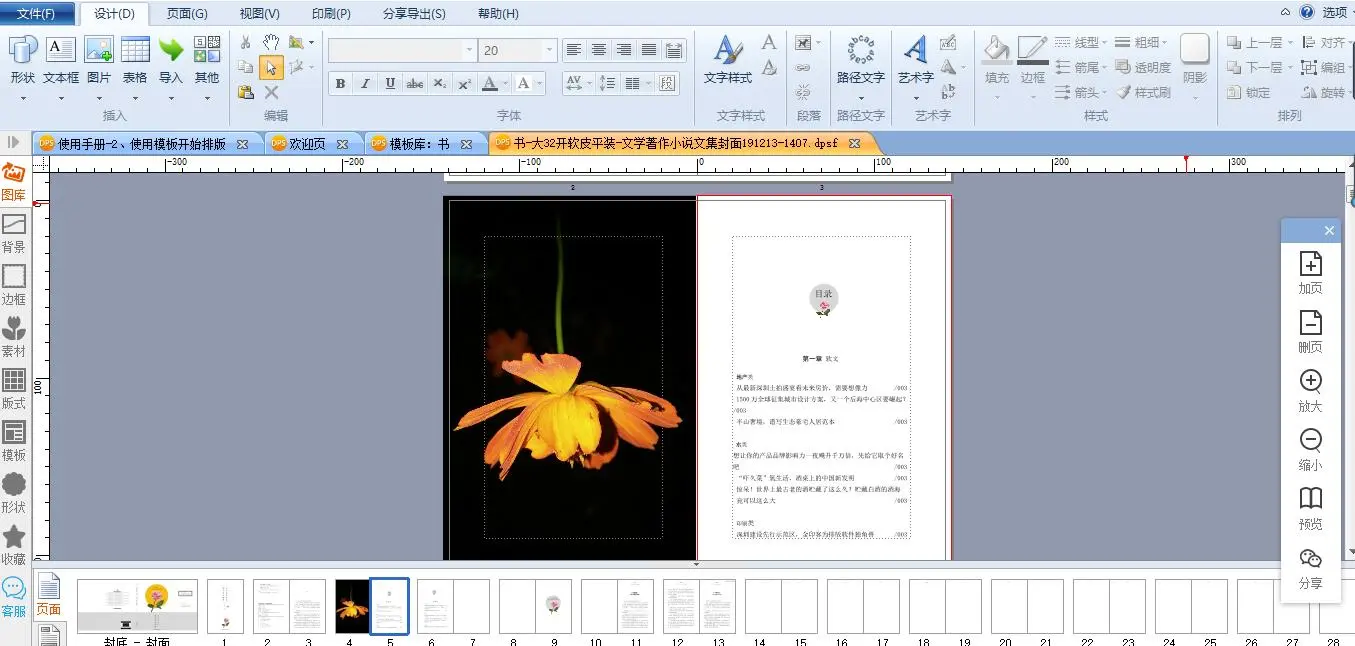Select the page 4 flower thumbnail
The image size is (1355, 646).
351,606
